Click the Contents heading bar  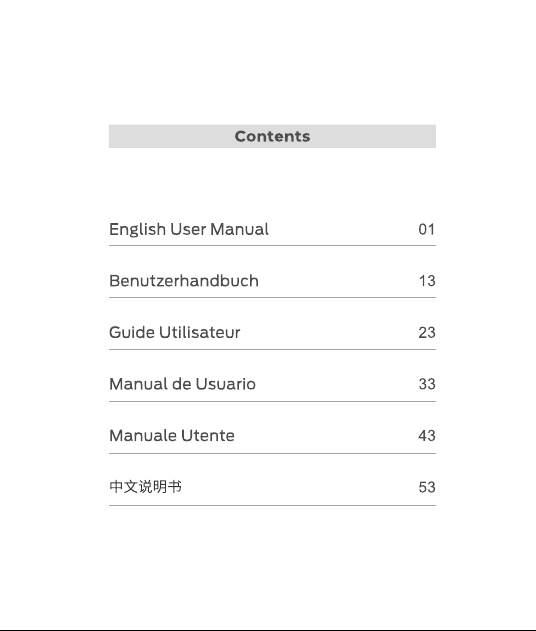272,136
